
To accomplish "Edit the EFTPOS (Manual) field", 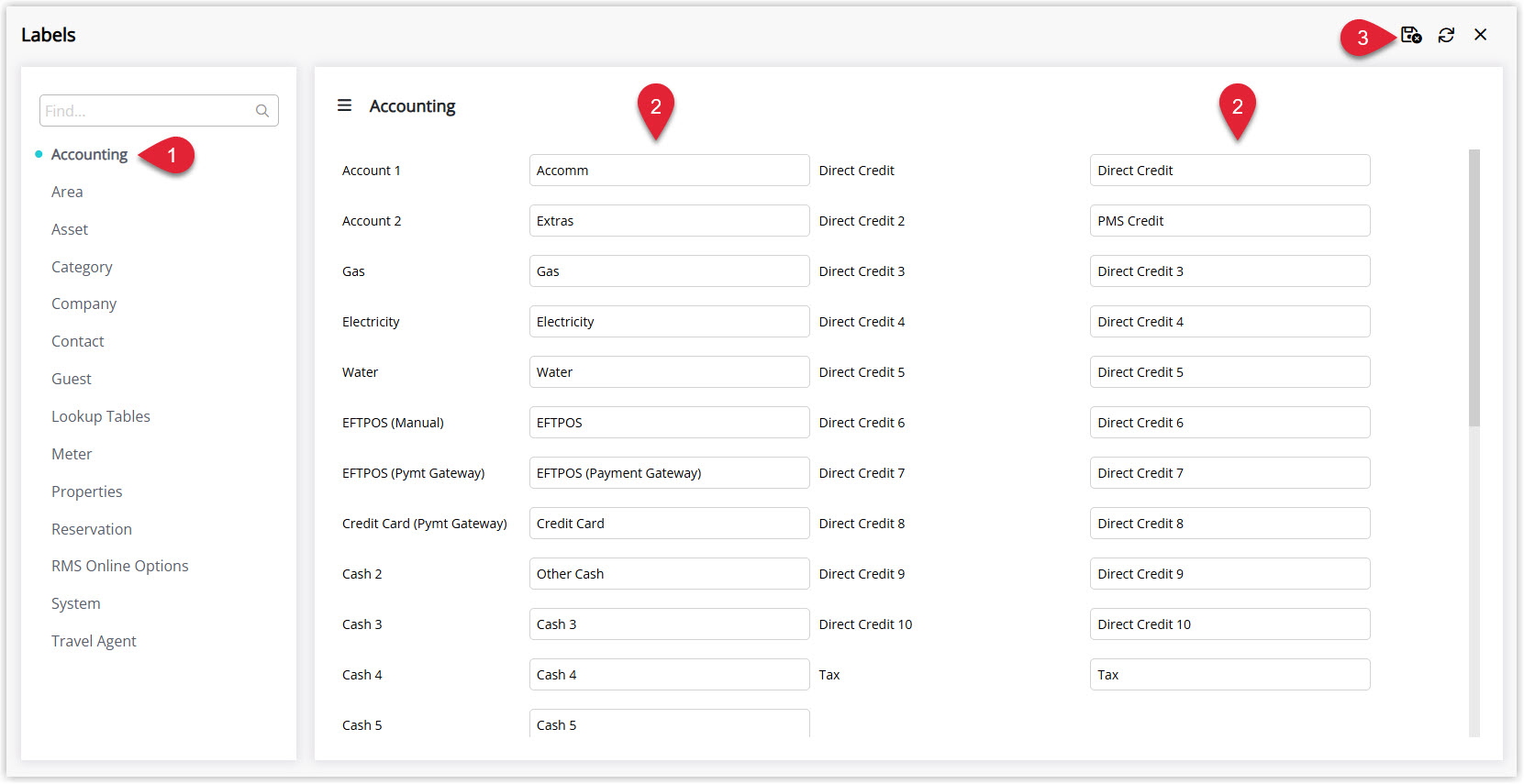I will coord(669,423).
